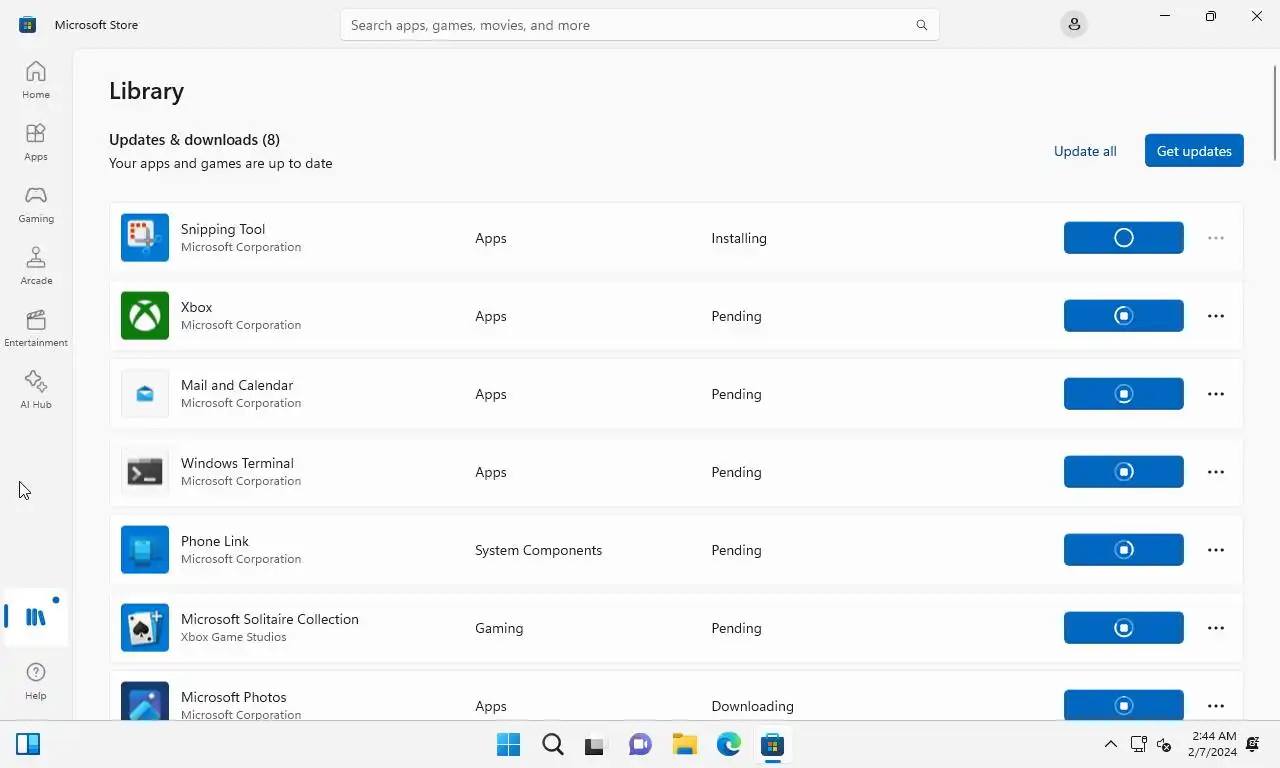Open the clock and date in taskbar

[x=1213, y=744]
